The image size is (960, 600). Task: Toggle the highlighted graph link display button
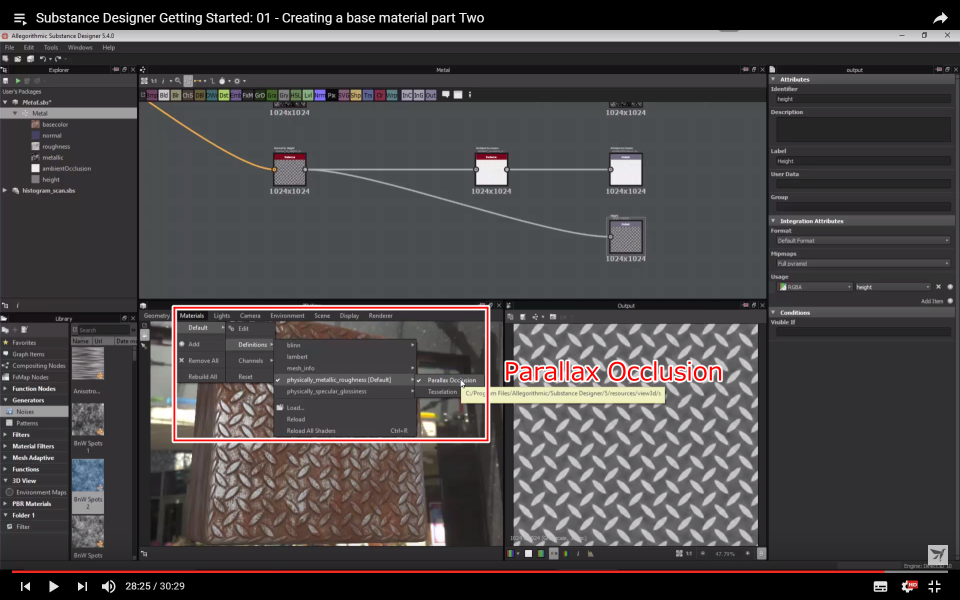(x=188, y=81)
